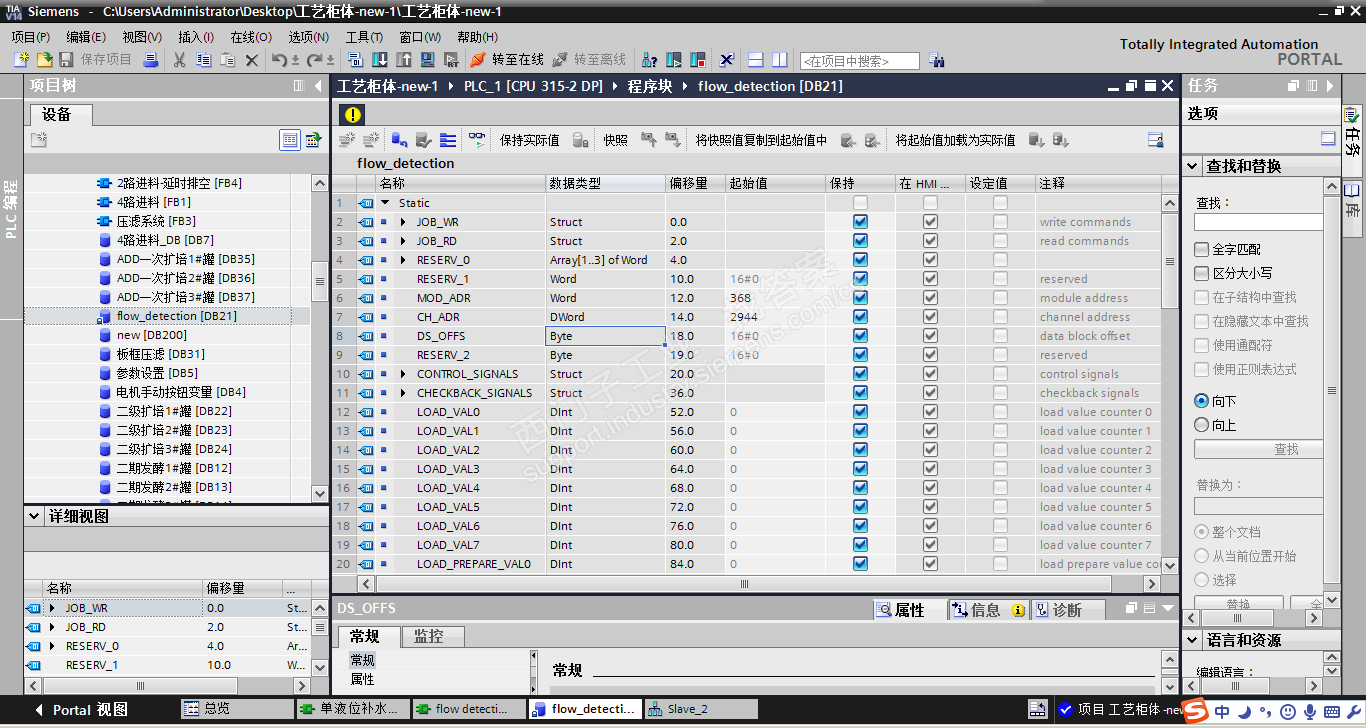Open the 在线(O) menu
The width and height of the screenshot is (1366, 728).
[x=251, y=37]
